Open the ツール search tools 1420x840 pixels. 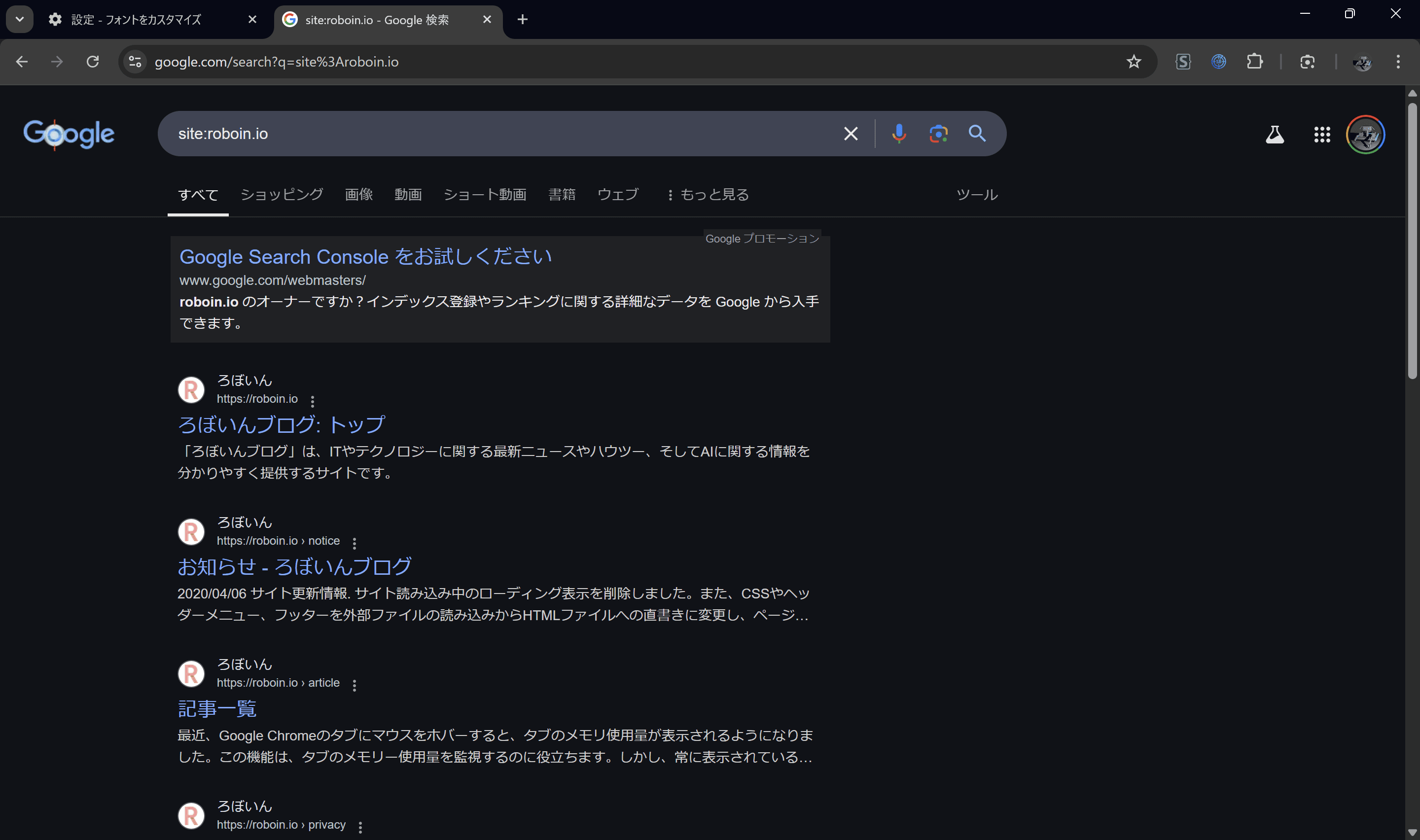[x=977, y=195]
